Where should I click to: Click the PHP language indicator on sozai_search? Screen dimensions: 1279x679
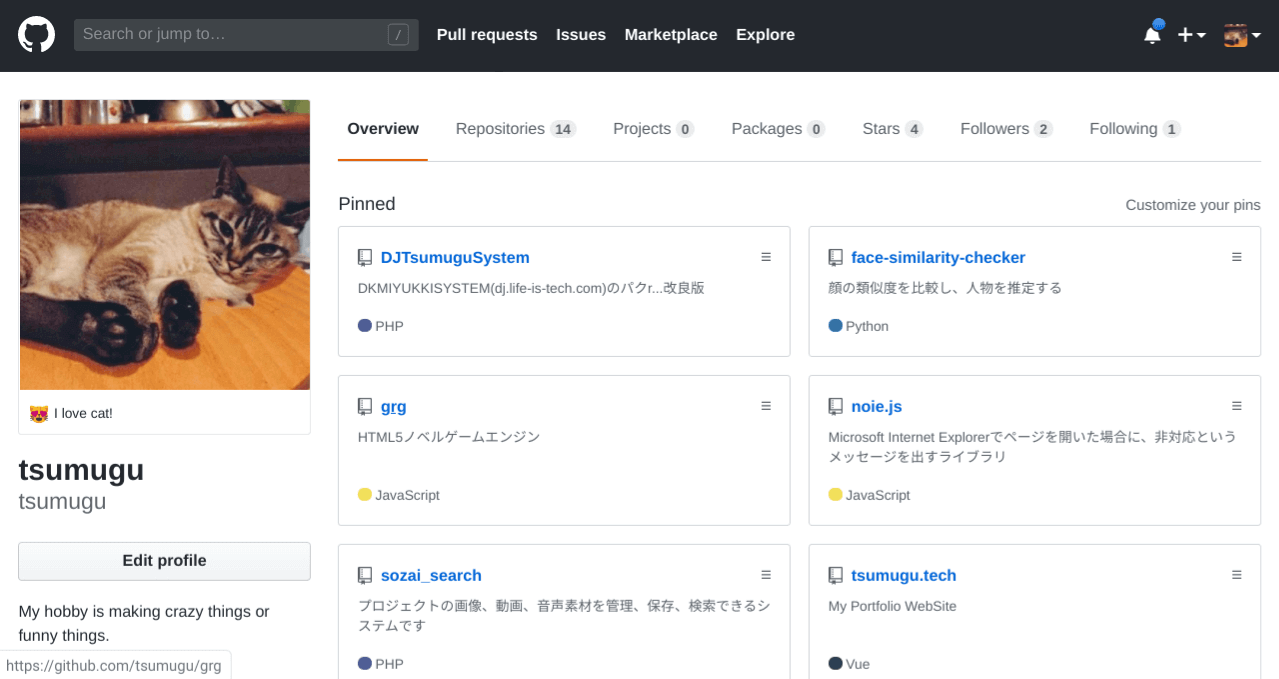[364, 663]
